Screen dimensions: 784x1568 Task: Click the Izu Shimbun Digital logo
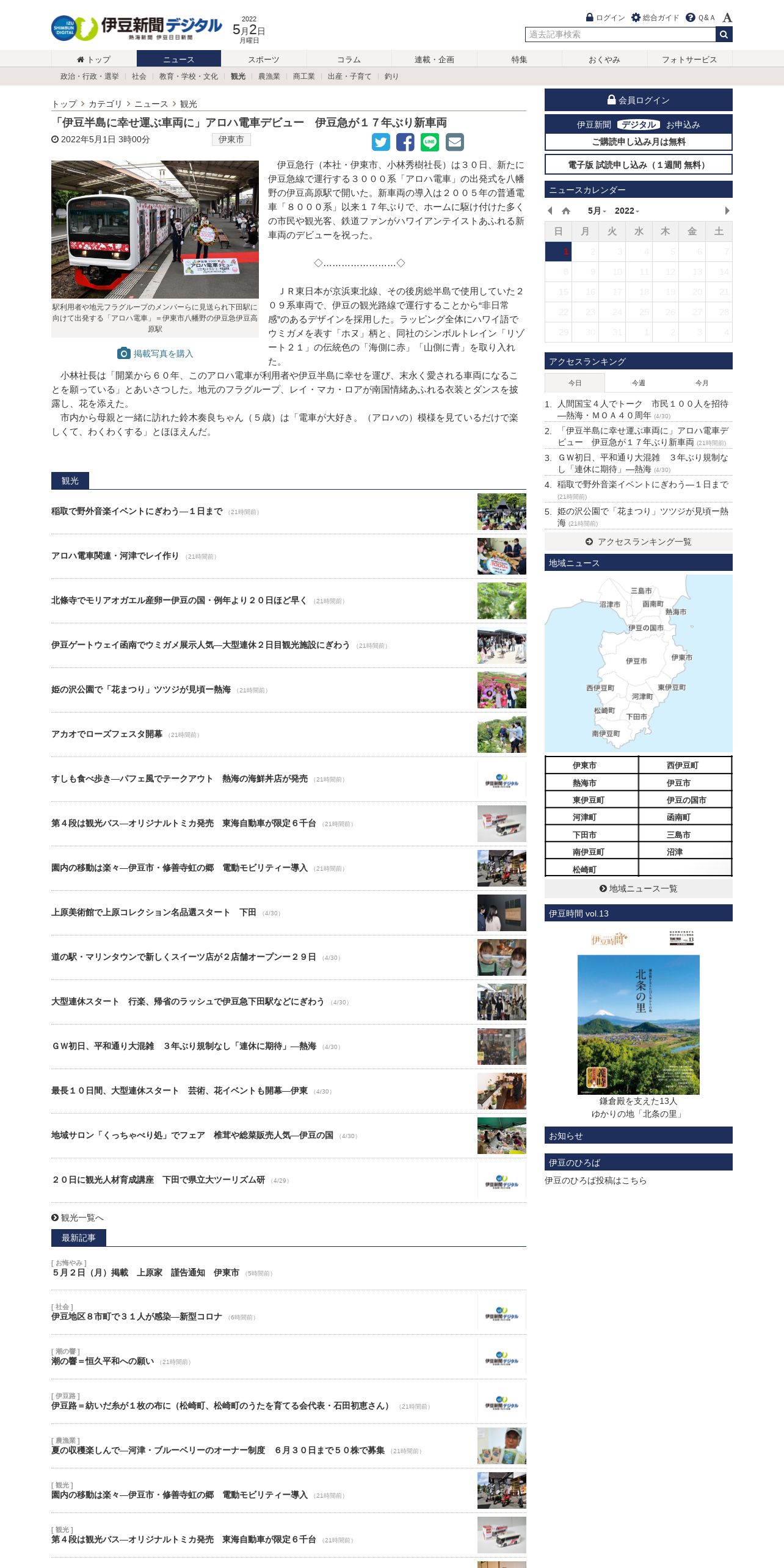tap(136, 28)
